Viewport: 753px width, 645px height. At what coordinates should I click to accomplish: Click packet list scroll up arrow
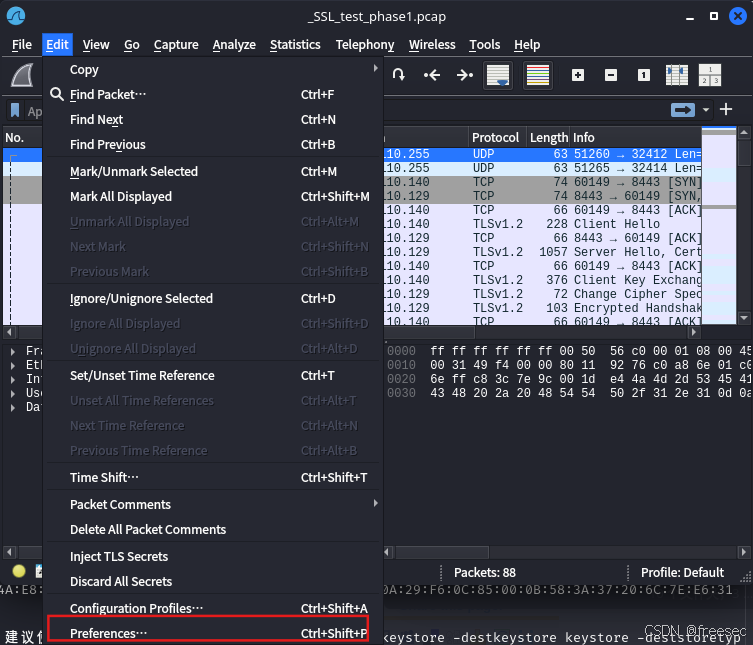coord(744,132)
